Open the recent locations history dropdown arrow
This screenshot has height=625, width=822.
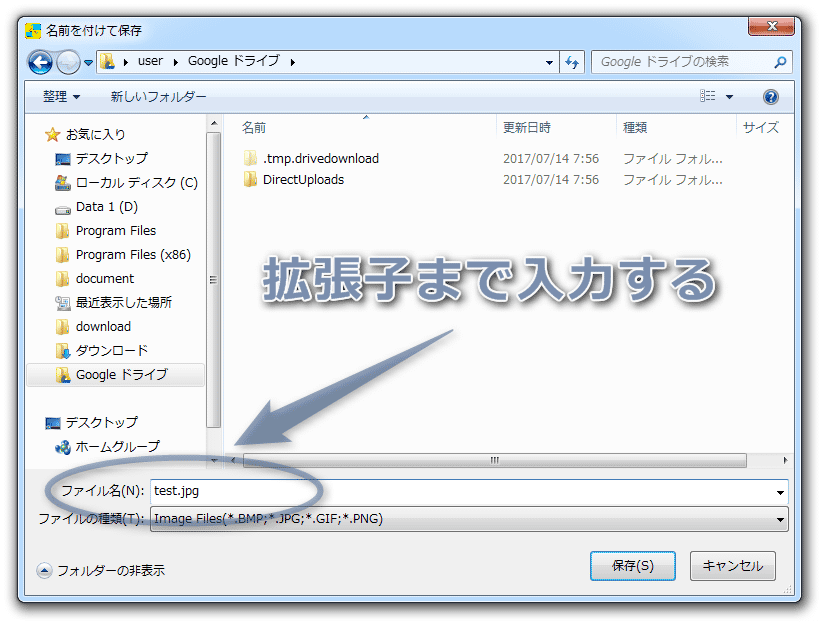[x=88, y=63]
